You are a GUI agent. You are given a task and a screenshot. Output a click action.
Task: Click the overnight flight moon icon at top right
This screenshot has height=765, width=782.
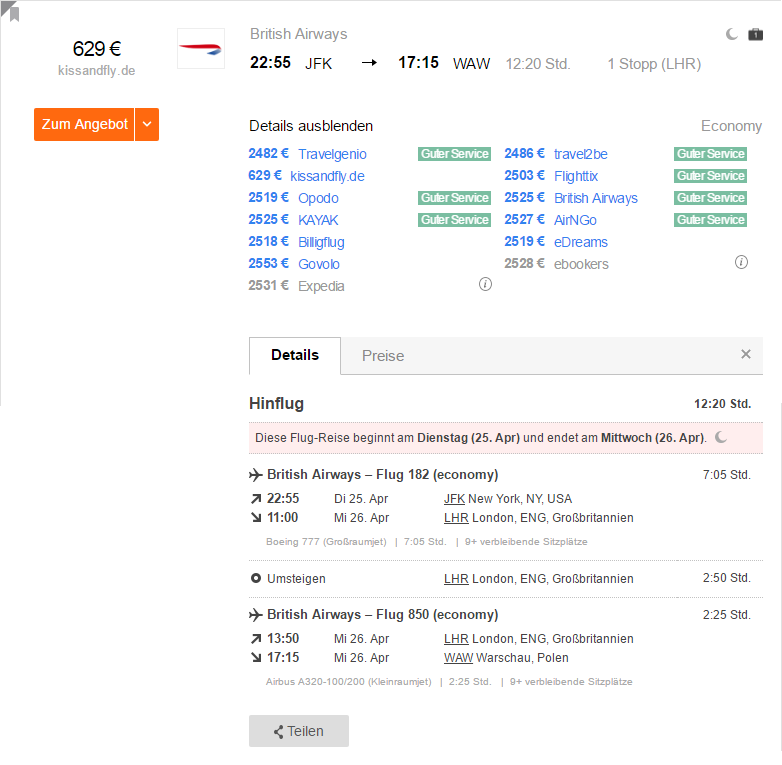731,34
